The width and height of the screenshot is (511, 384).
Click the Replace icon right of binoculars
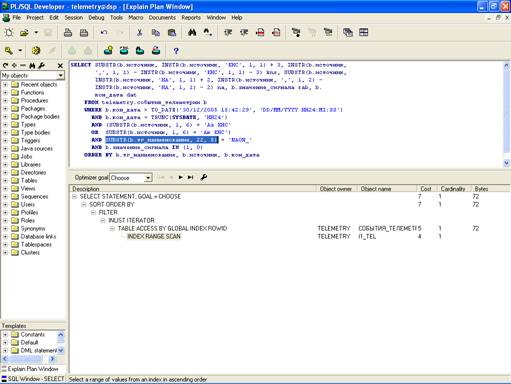(208, 32)
